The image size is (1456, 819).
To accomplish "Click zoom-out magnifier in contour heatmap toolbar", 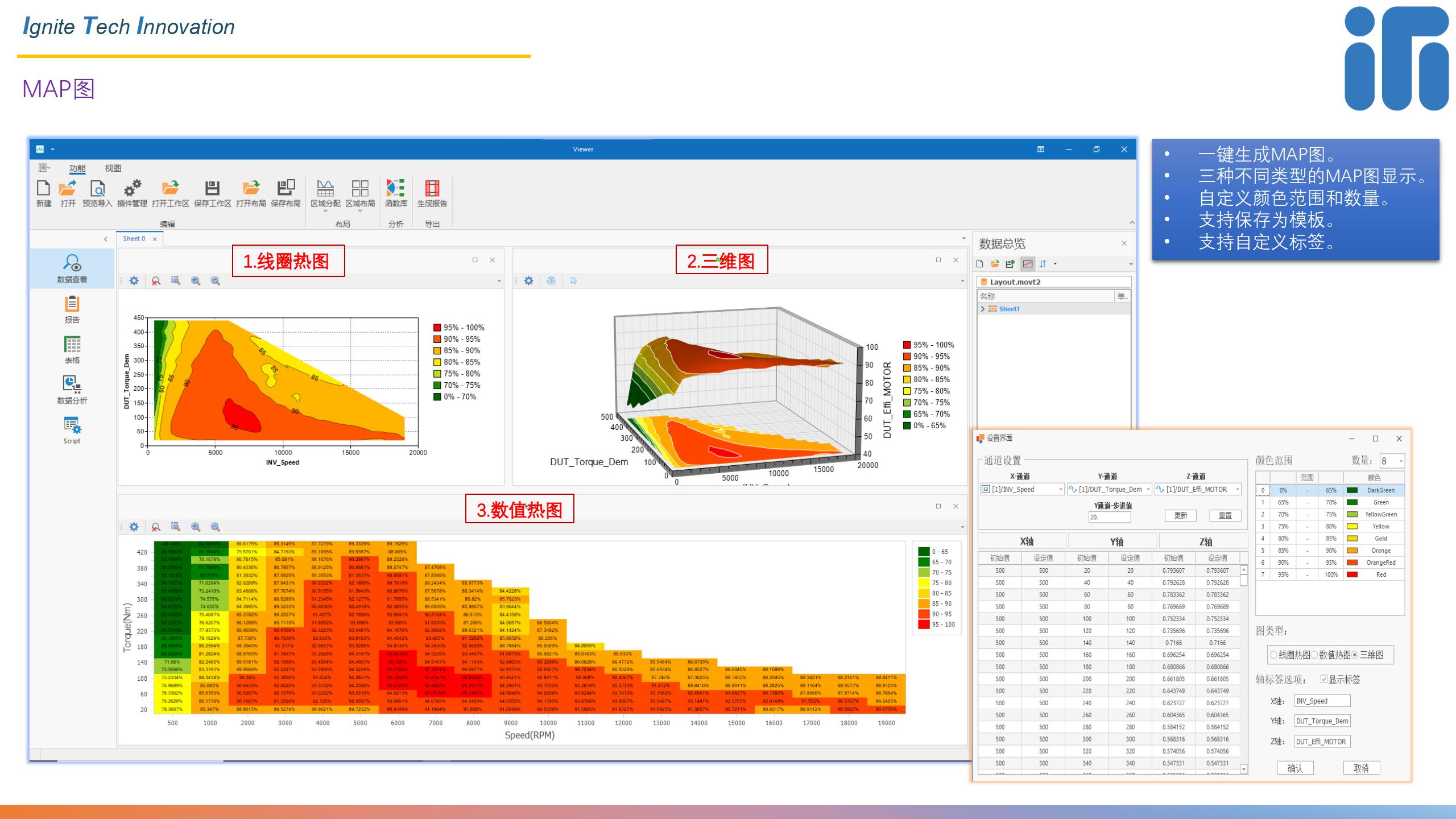I will tap(215, 280).
